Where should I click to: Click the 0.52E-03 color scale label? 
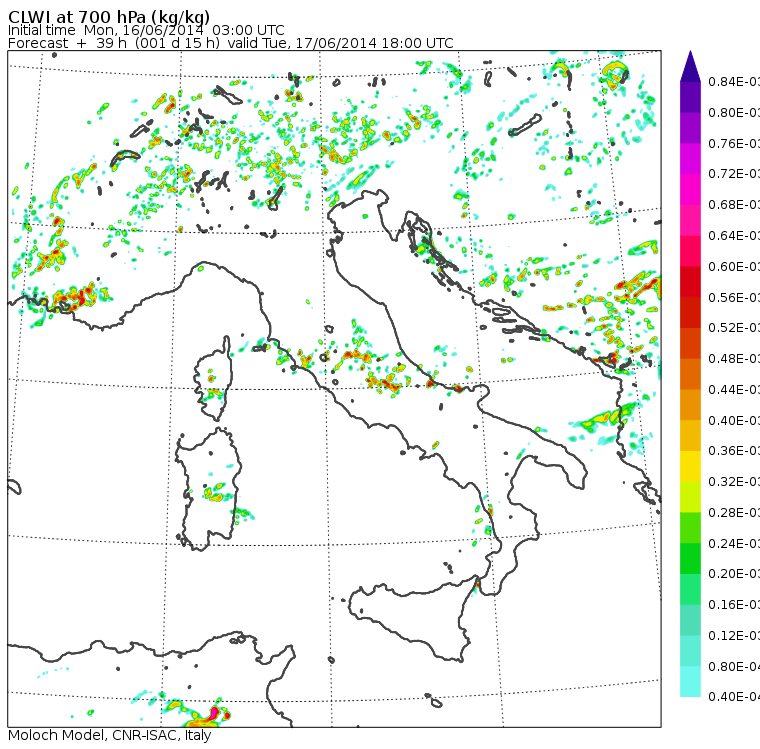click(734, 328)
